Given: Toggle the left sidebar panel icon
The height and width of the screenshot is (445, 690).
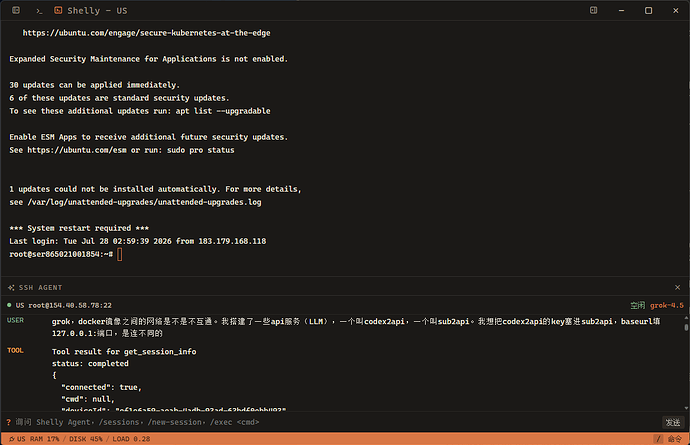Looking at the screenshot, I should (16, 10).
